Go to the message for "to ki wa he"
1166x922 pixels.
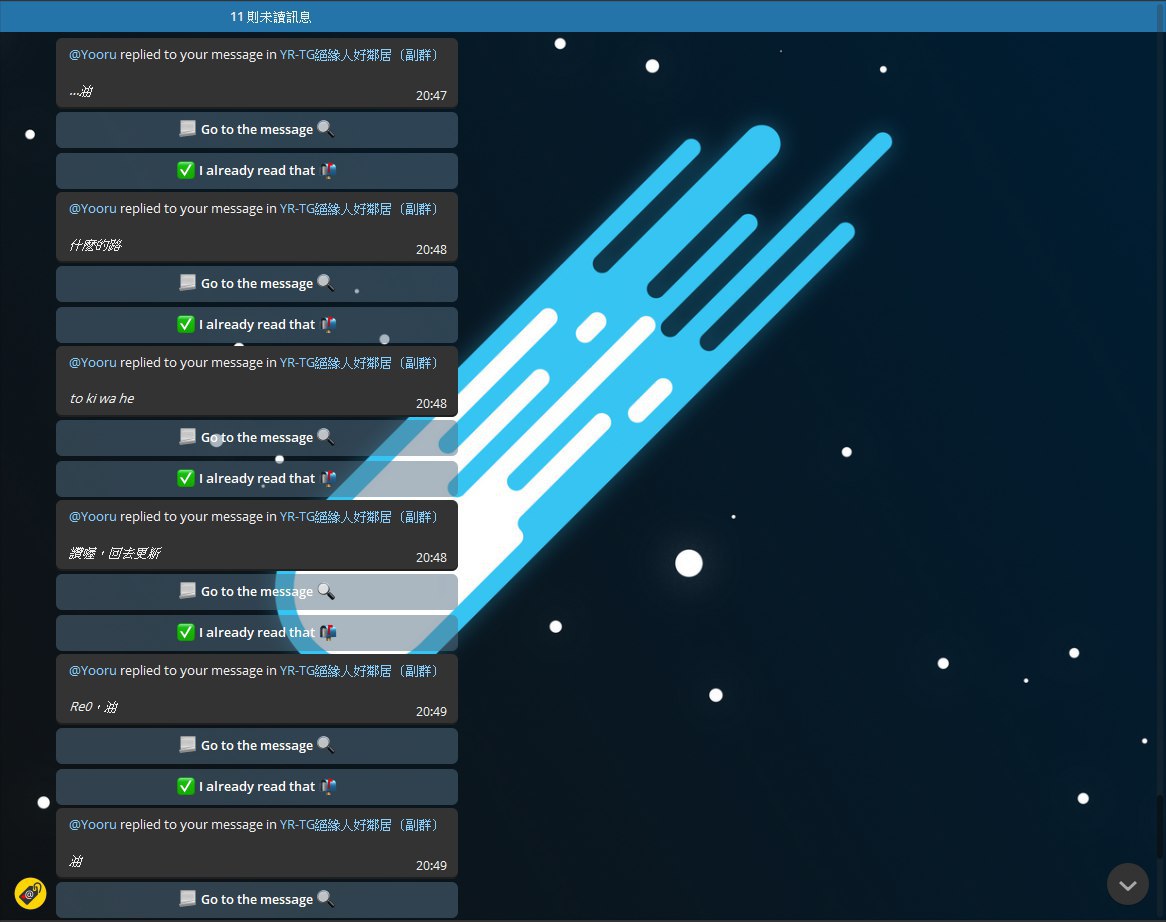[257, 438]
